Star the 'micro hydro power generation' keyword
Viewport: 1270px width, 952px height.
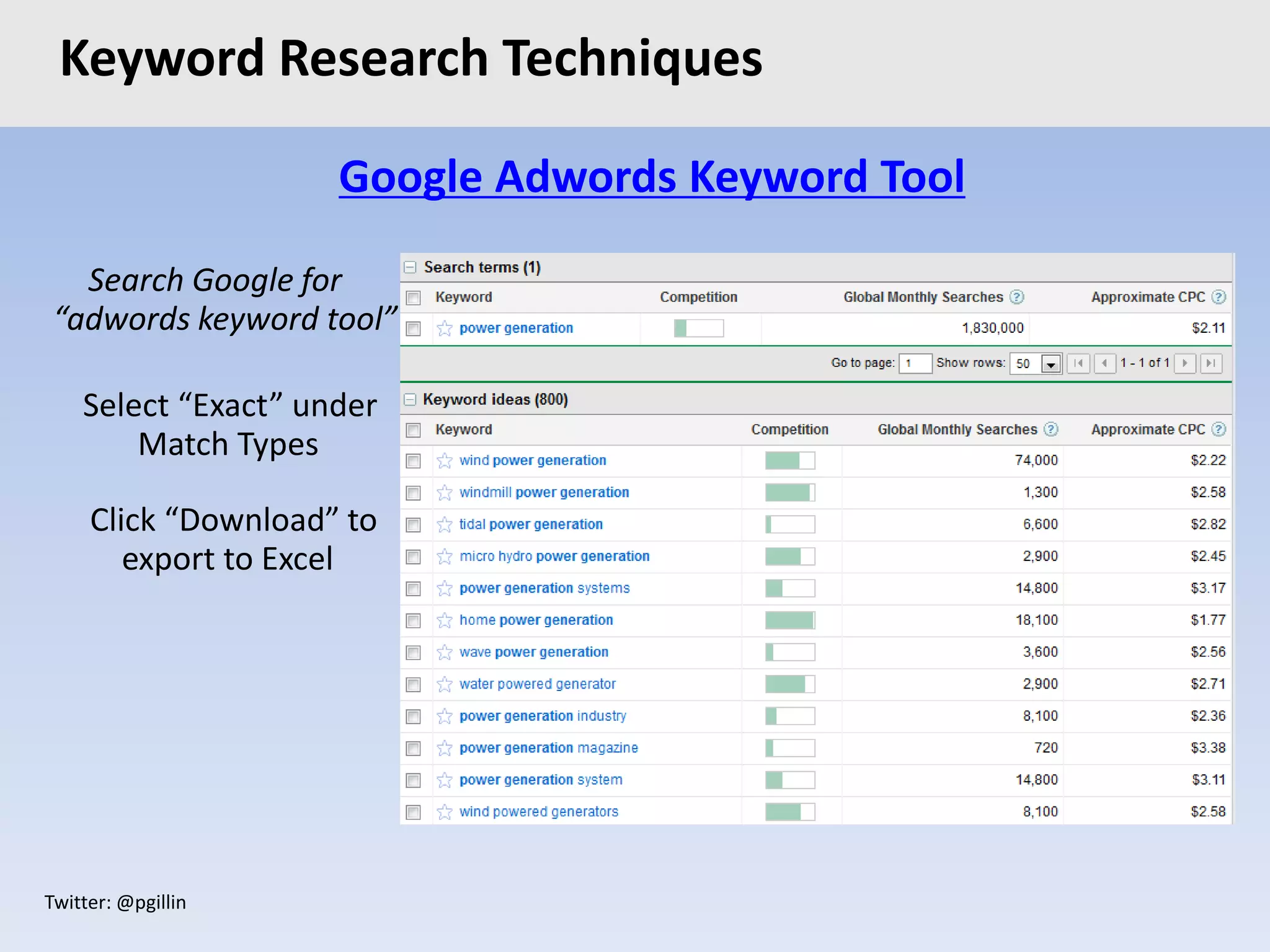tap(444, 557)
